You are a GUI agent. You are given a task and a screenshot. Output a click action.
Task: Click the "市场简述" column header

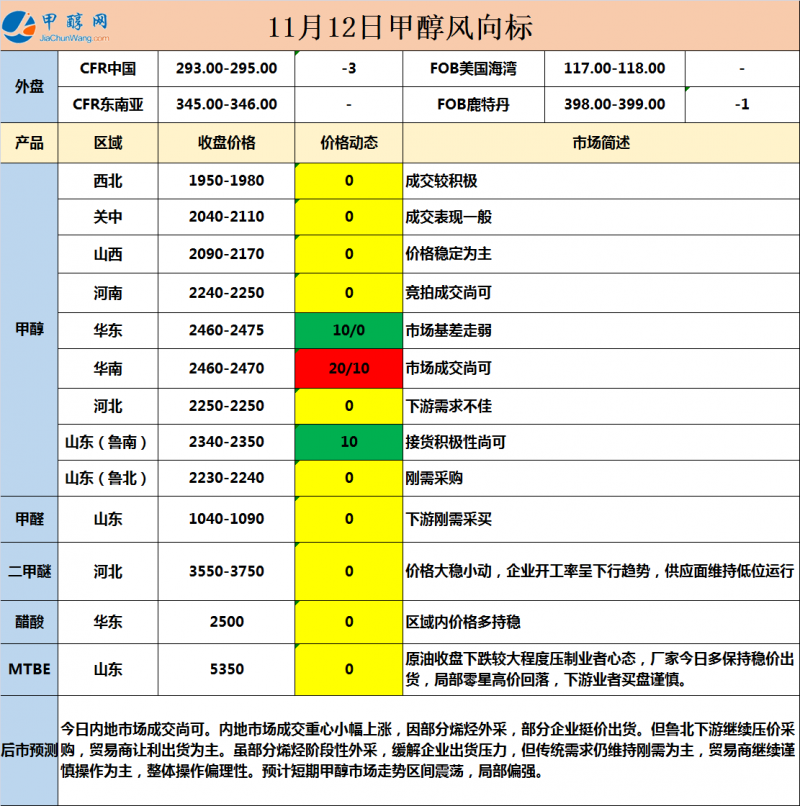point(601,142)
